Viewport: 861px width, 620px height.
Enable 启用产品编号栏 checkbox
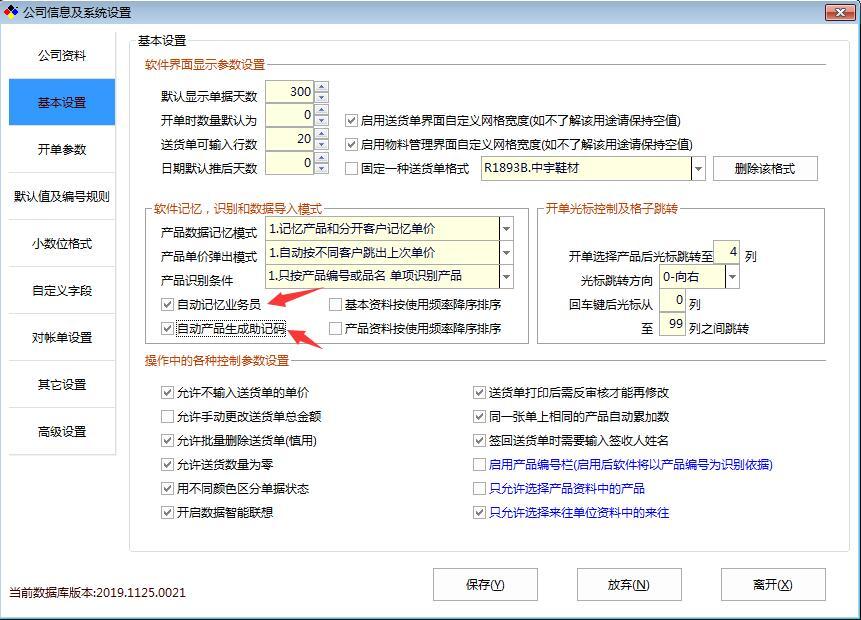click(x=479, y=465)
